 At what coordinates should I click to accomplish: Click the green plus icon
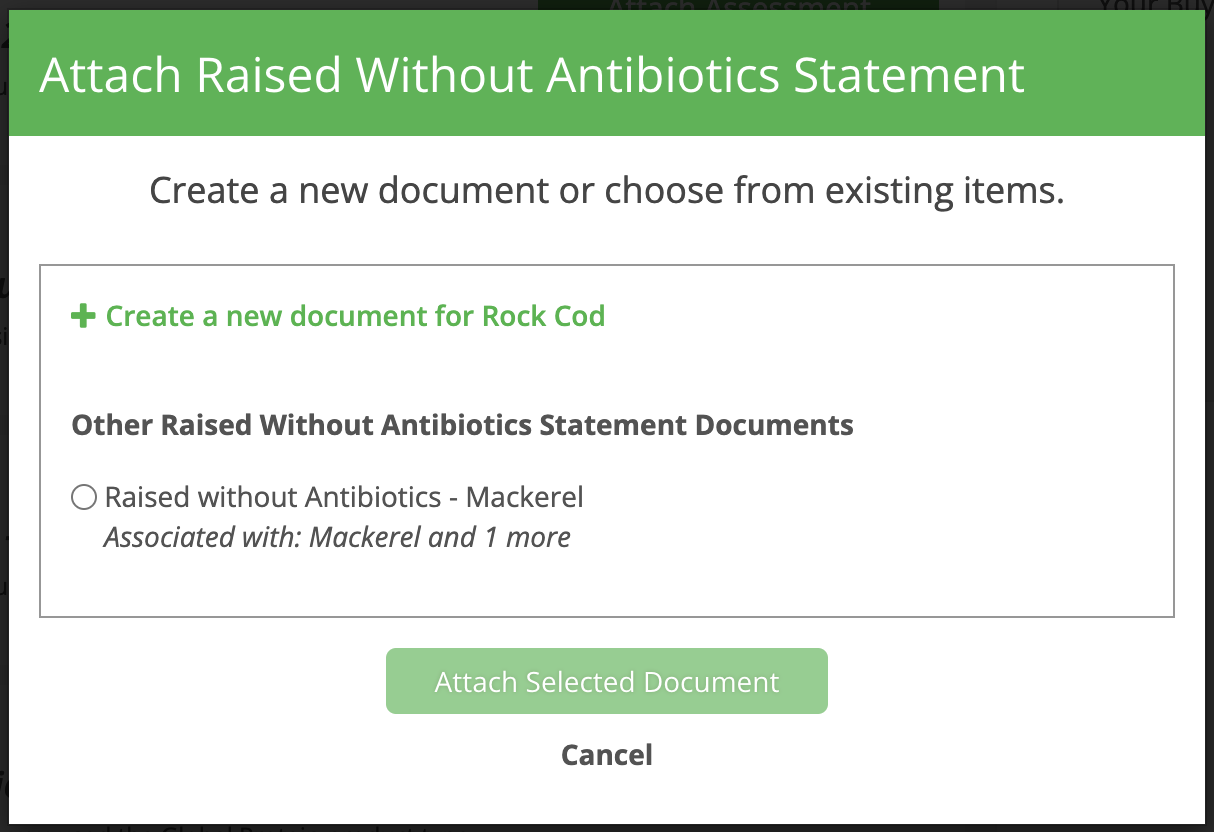coord(83,317)
